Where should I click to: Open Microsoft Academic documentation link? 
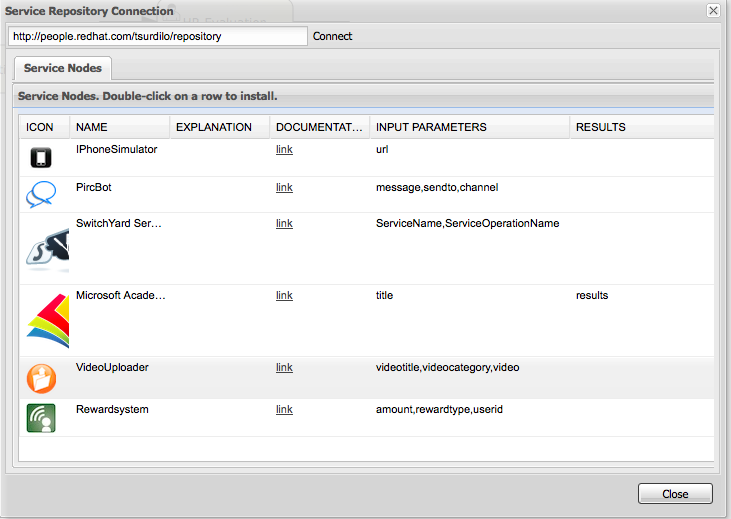click(284, 295)
